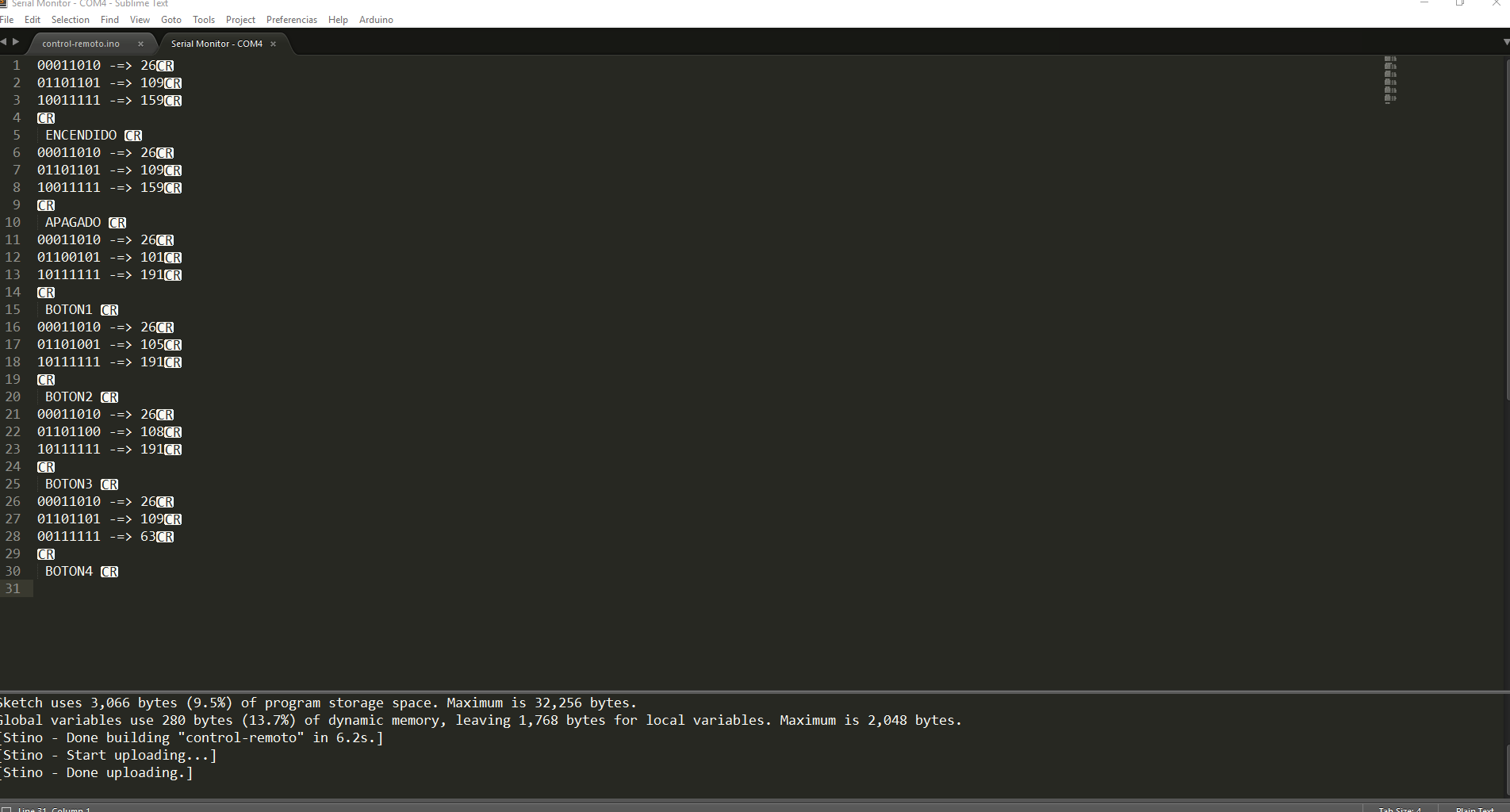Click the back tab navigation arrow
Viewport: 1510px width, 812px height.
pos(5,42)
